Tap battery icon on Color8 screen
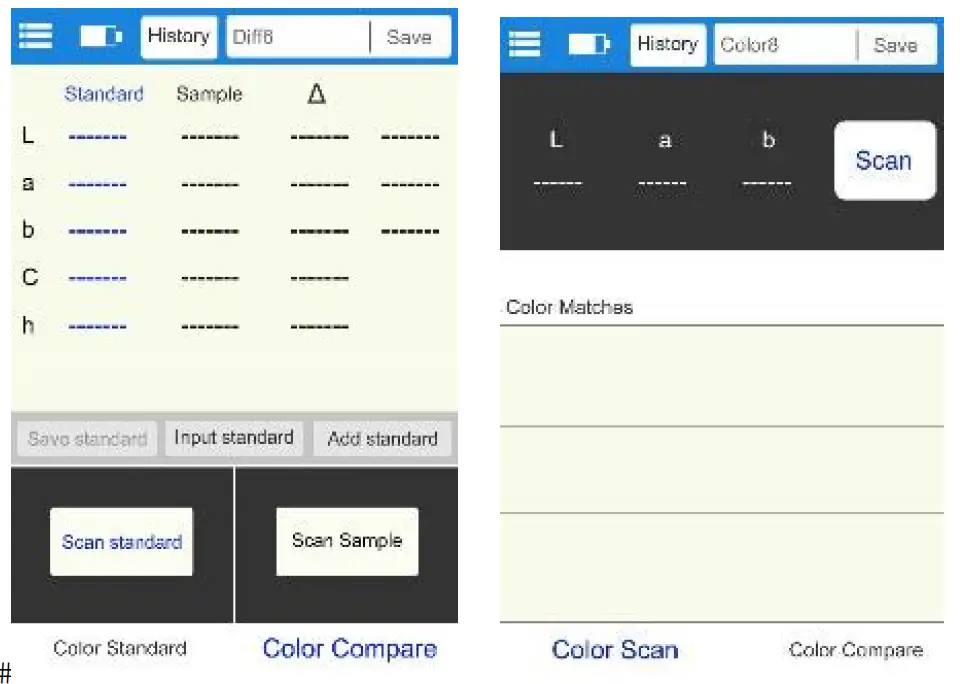 pos(589,45)
